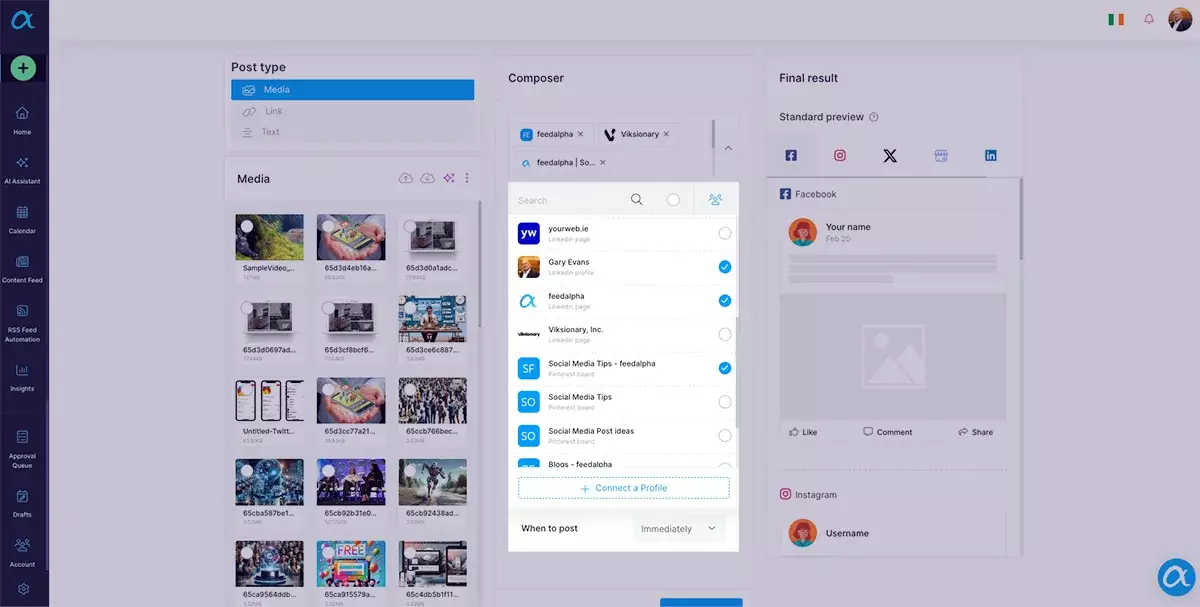The width and height of the screenshot is (1200, 607).
Task: Click the Standard preview help icon
Action: 874,117
